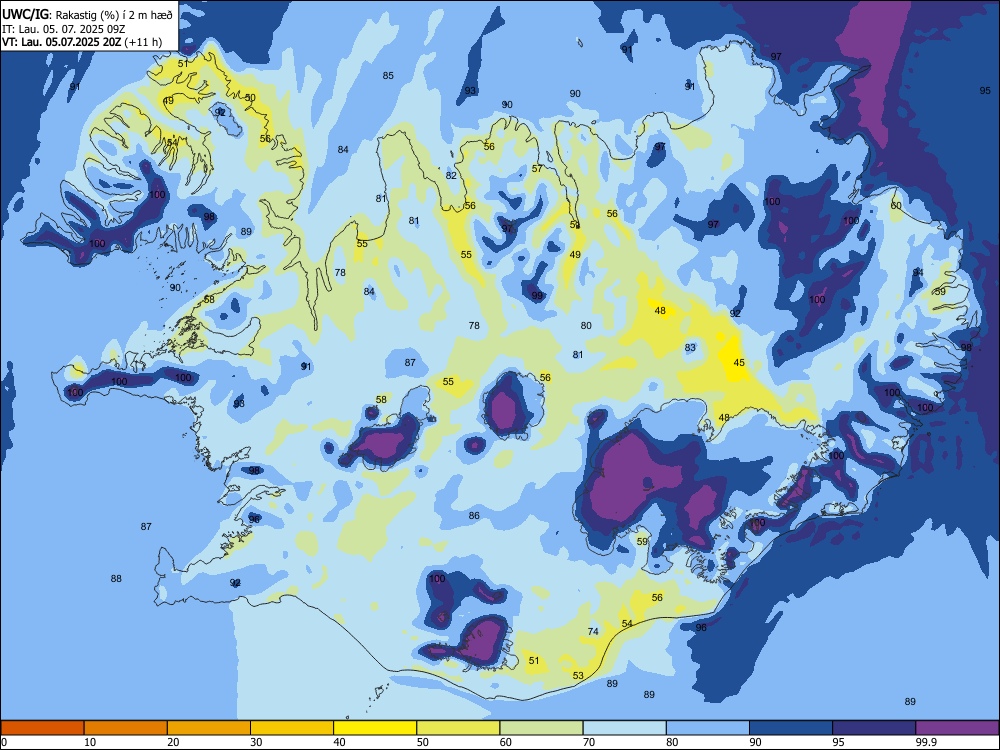Click the medium blue 80-90 legend swatch
The image size is (1000, 750).
pos(707,728)
